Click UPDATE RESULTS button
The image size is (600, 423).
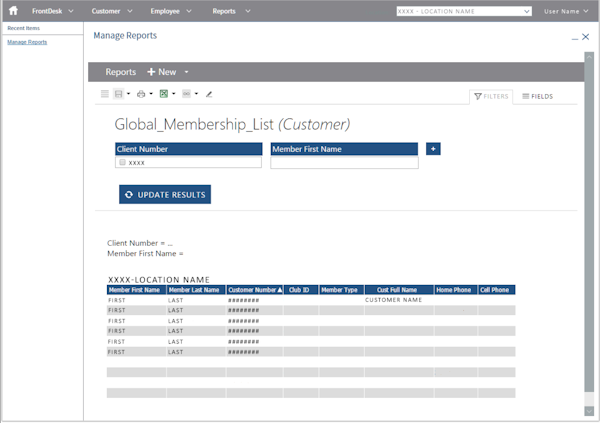[x=165, y=194]
